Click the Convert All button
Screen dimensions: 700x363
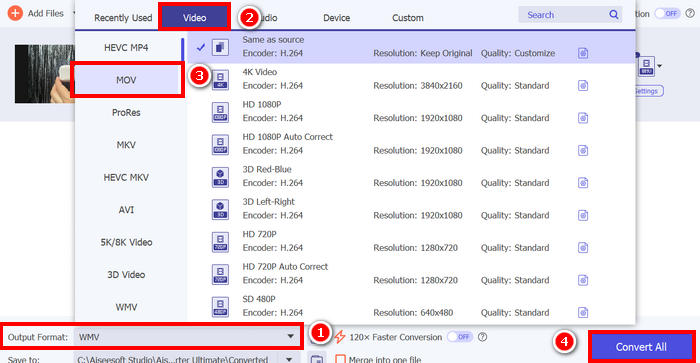click(641, 347)
